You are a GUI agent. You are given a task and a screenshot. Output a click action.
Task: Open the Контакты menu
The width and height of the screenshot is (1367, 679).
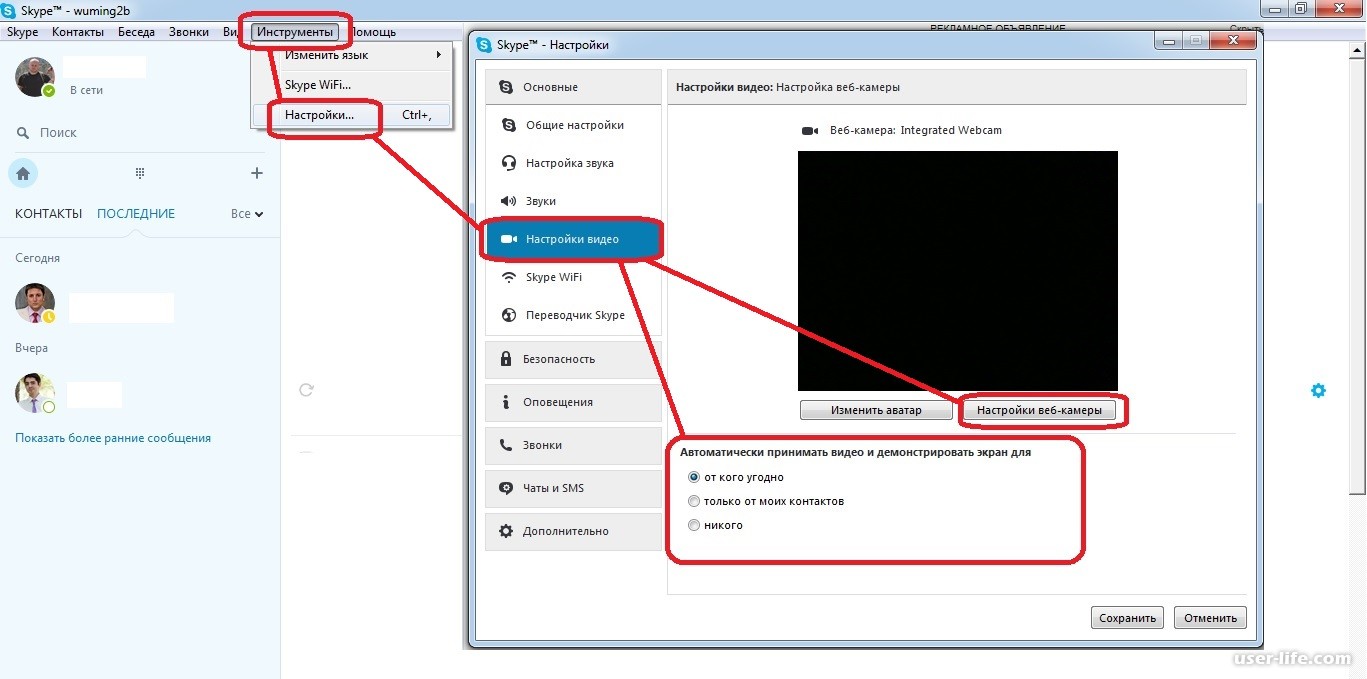coord(78,32)
